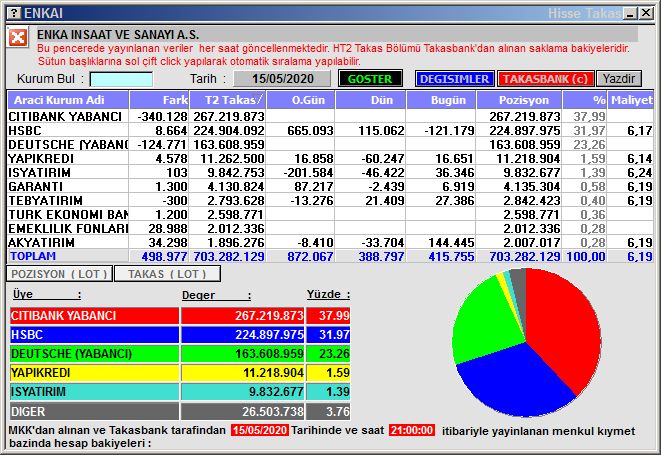This screenshot has height=455, width=661.
Task: Select the ISYATIRIM row name in table
Action: pos(40,172)
